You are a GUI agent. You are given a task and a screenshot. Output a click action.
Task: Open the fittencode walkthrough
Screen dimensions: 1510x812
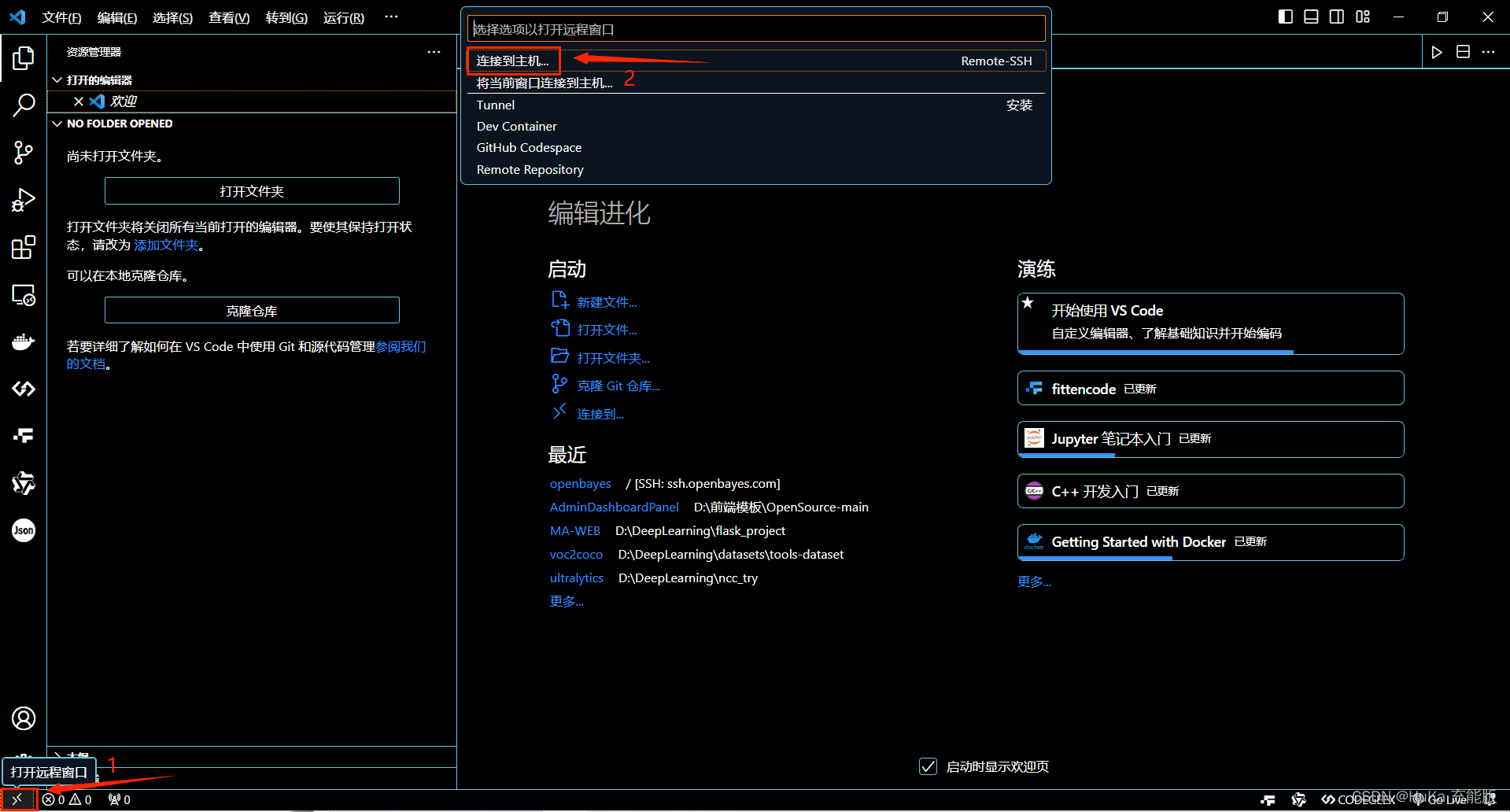tap(1210, 388)
